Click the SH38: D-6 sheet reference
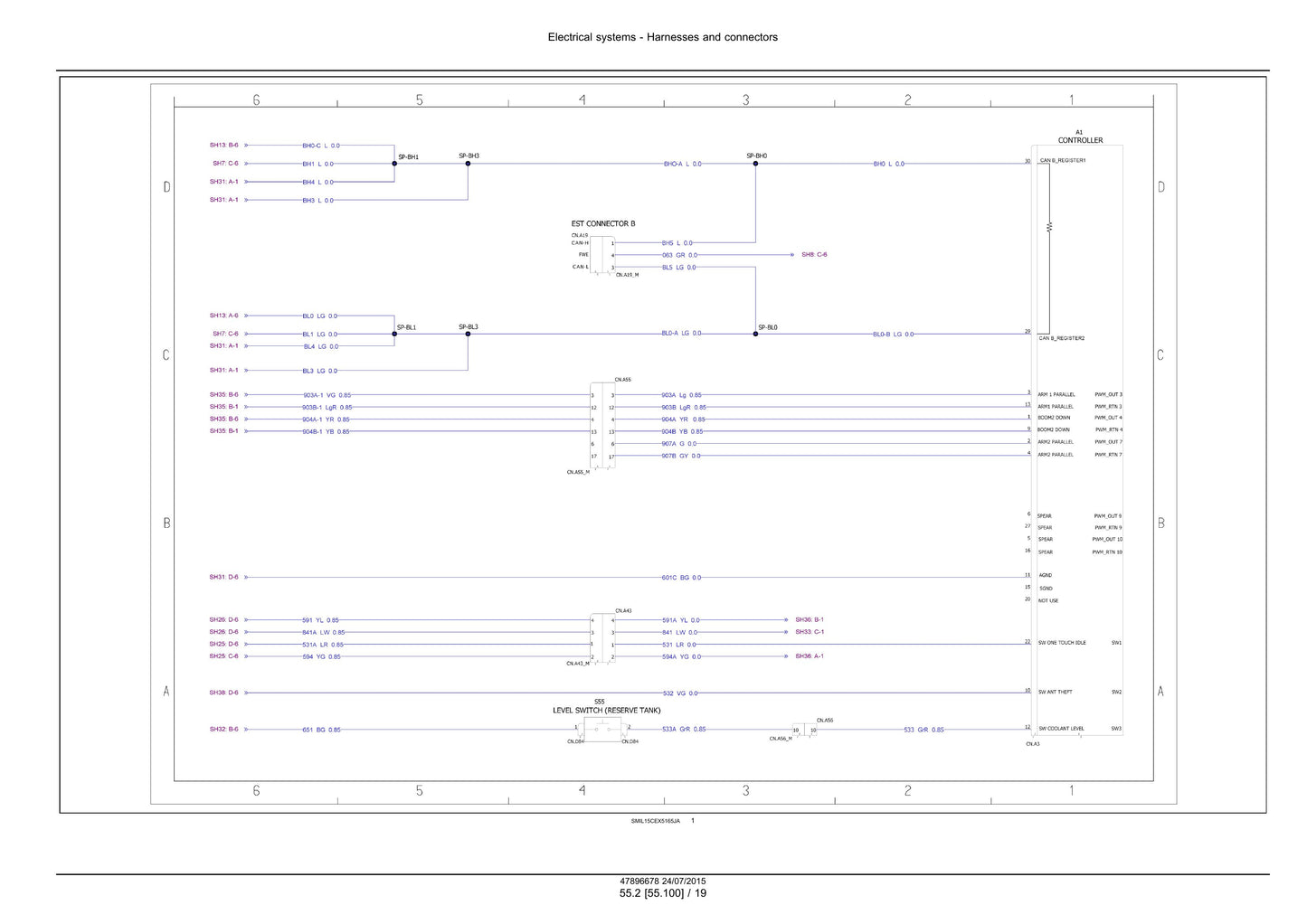The image size is (1307, 924). [x=224, y=693]
